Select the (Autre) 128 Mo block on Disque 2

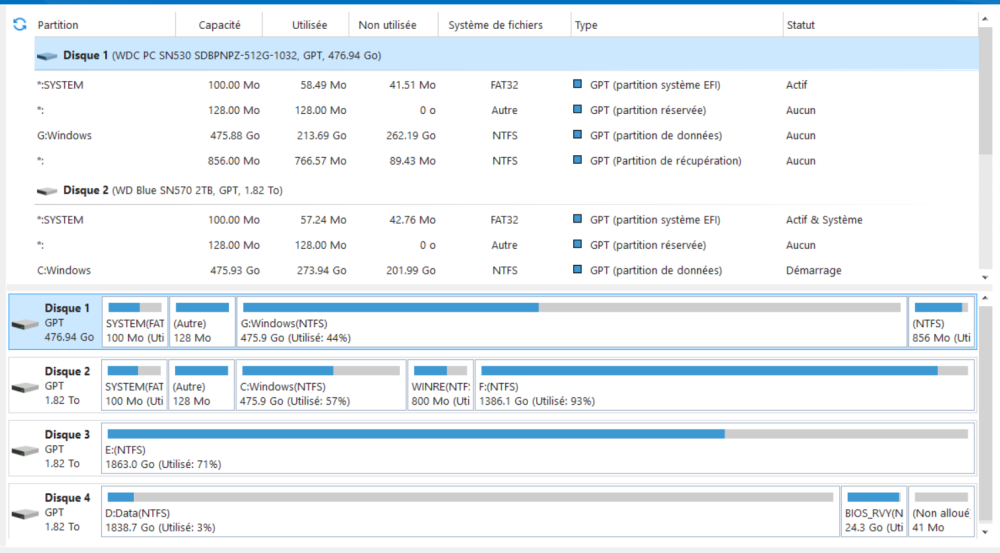(x=202, y=385)
